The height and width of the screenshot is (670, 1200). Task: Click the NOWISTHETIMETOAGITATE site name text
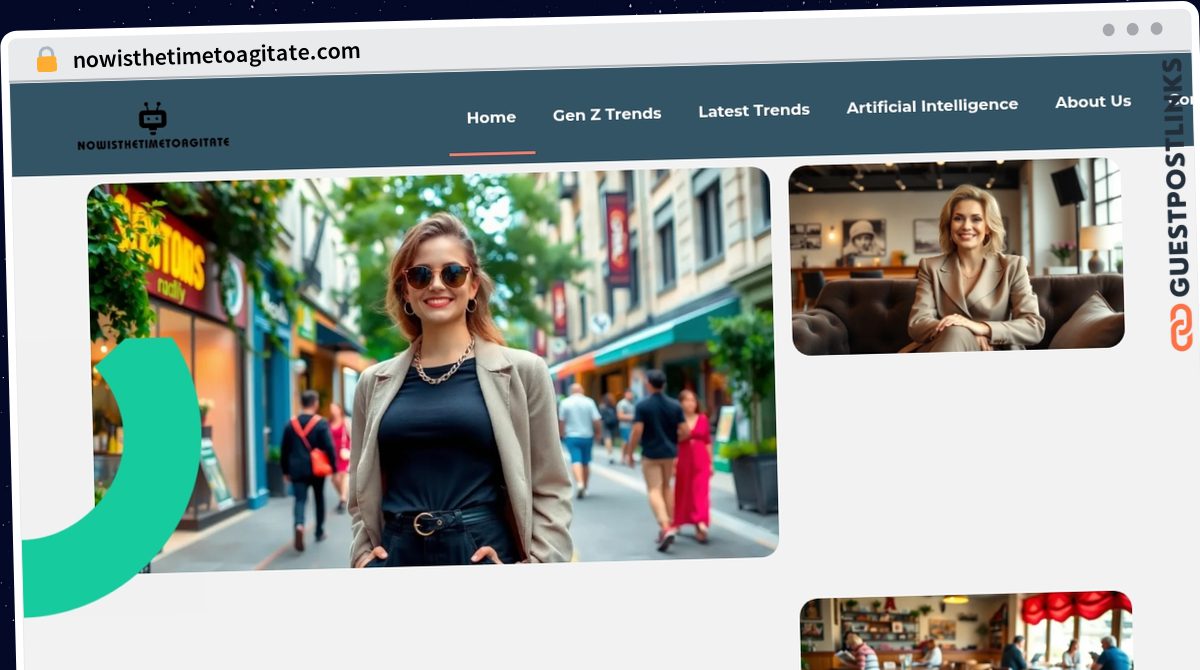point(153,143)
